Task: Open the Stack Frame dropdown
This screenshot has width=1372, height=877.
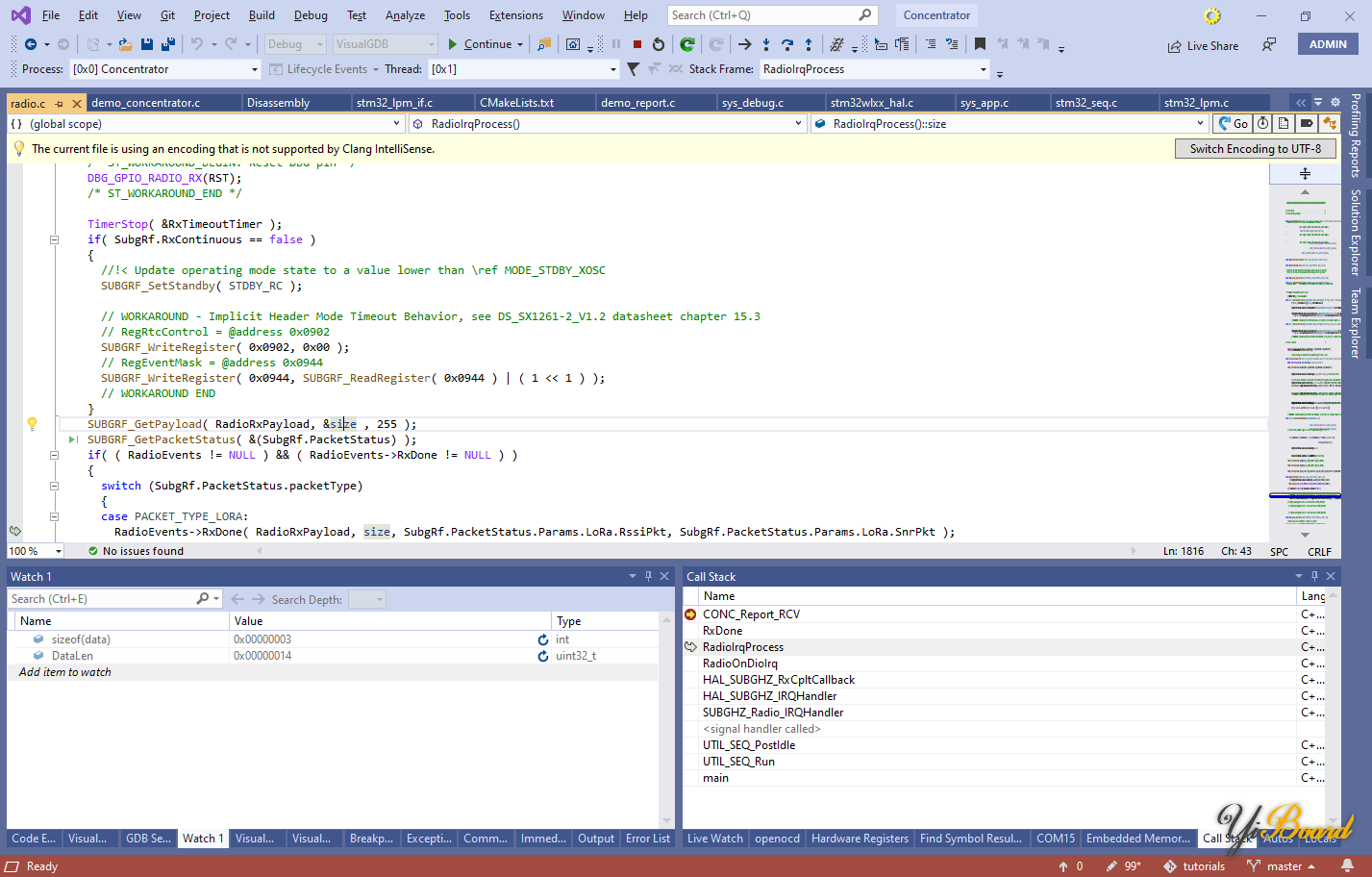Action: (983, 69)
